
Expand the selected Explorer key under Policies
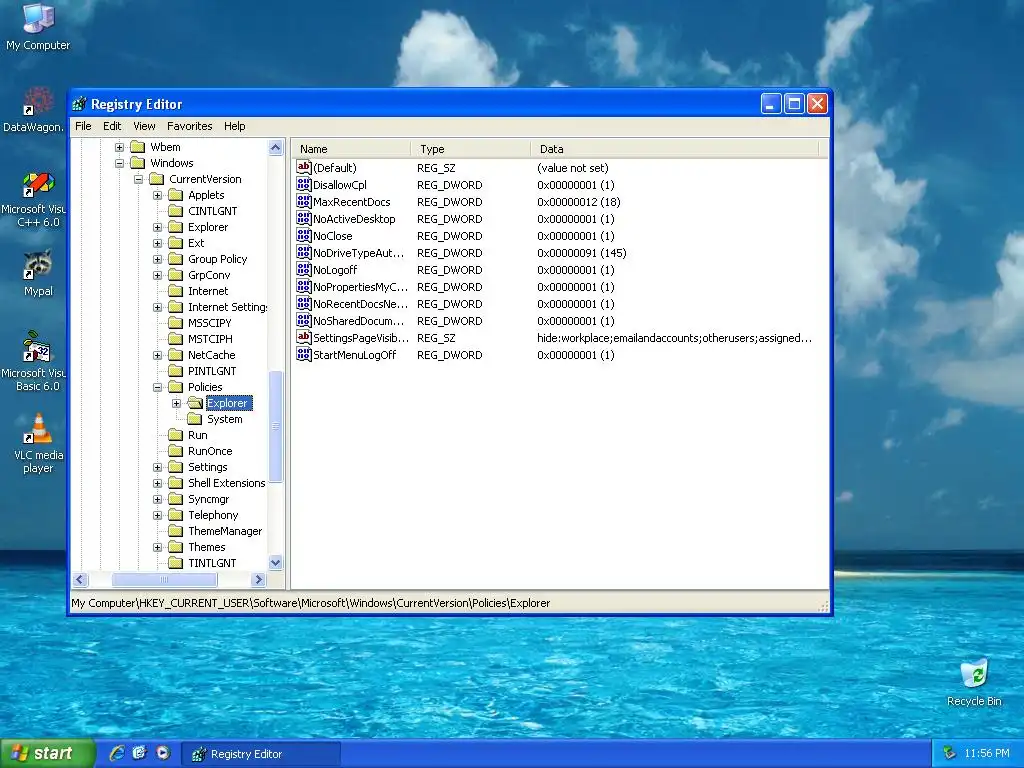[x=176, y=403]
